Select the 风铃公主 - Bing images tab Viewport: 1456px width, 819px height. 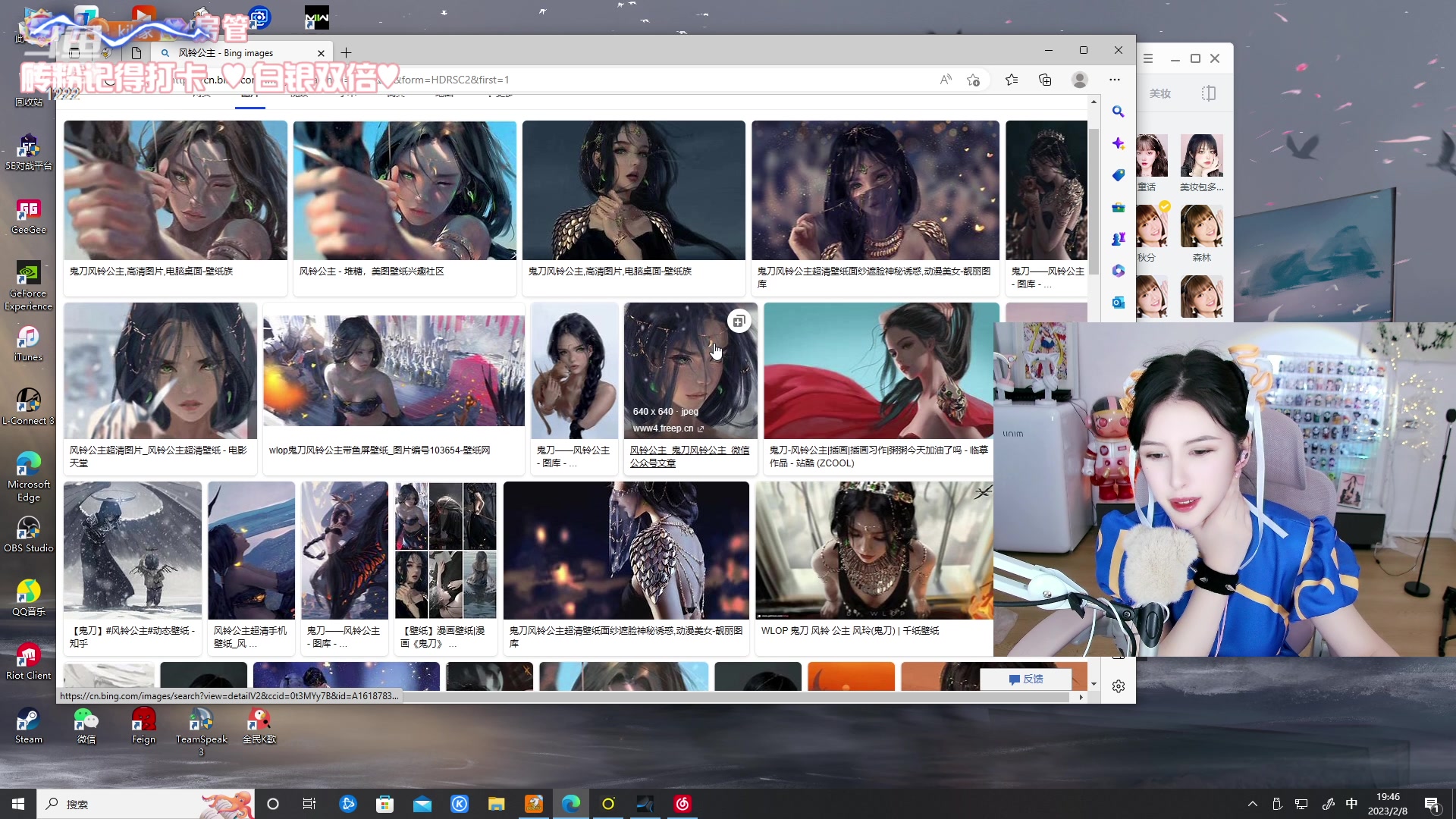(241, 53)
